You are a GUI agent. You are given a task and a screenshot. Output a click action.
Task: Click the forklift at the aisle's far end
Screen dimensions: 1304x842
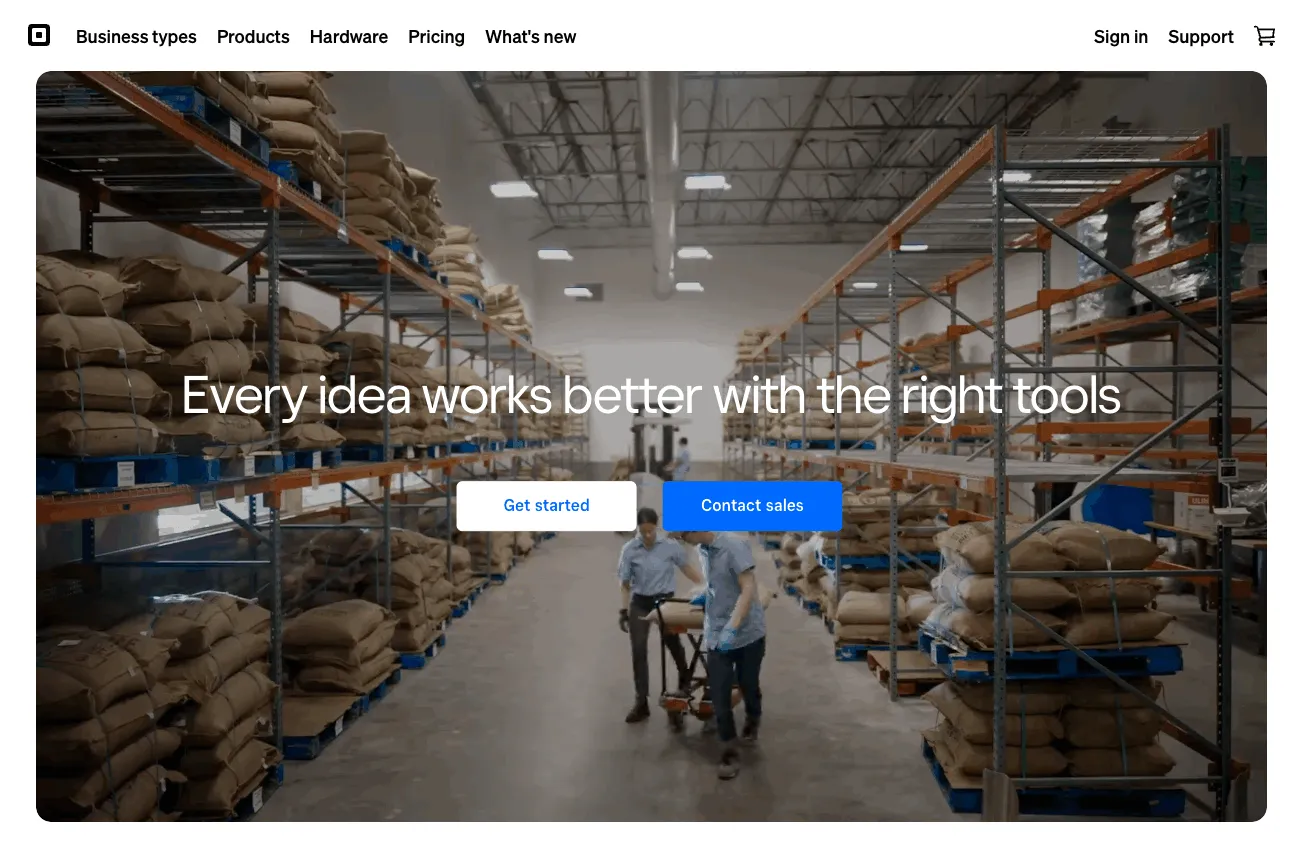coord(652,450)
